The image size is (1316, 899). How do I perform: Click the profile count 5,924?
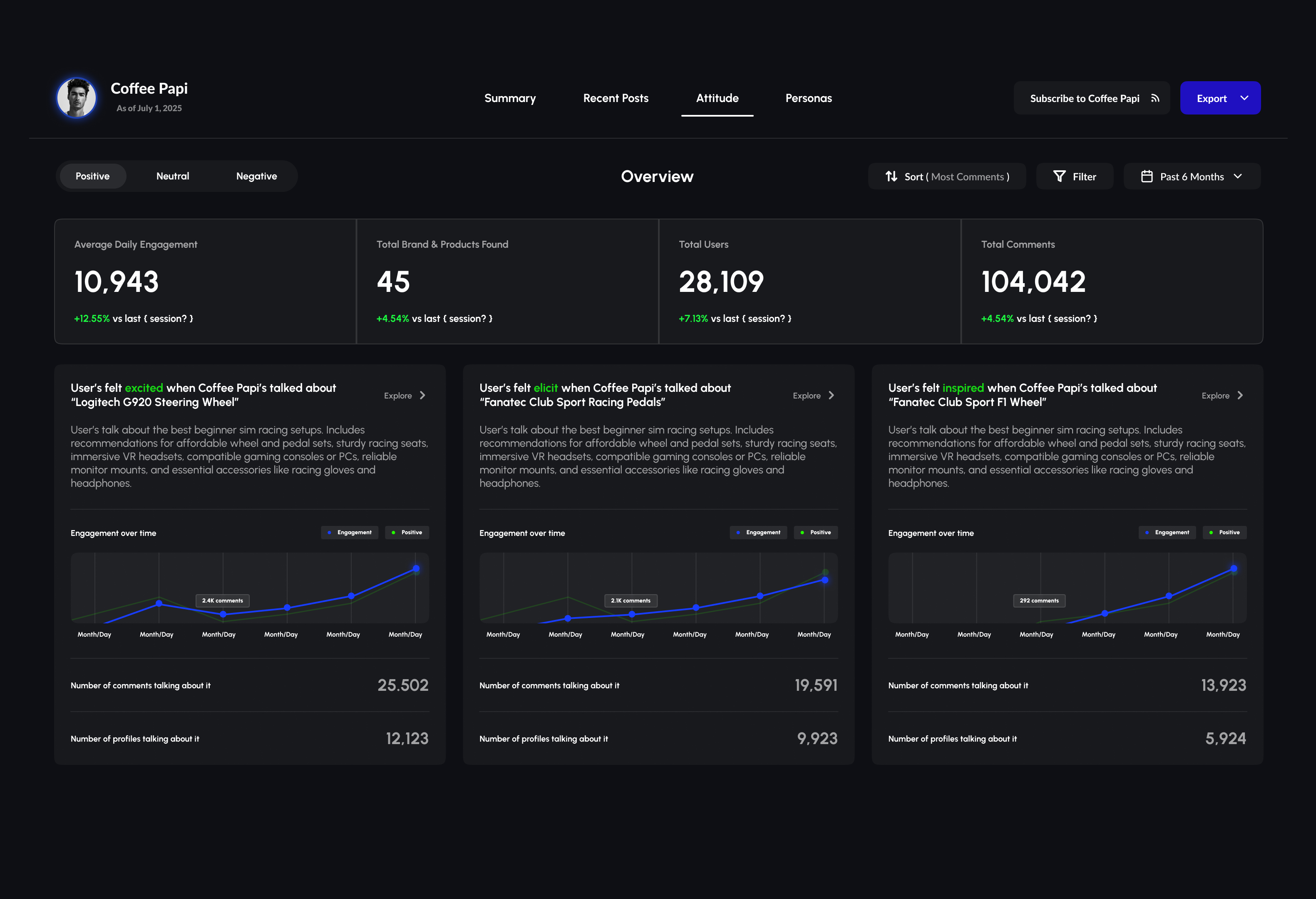pyautogui.click(x=1225, y=739)
